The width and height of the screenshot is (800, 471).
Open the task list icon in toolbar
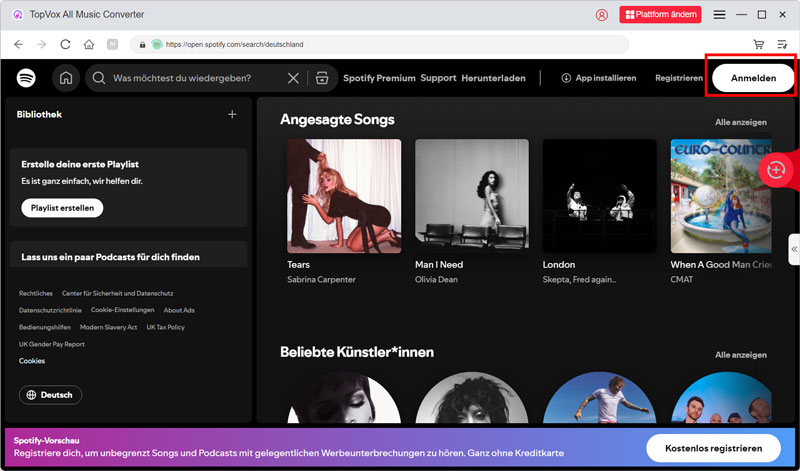click(781, 44)
